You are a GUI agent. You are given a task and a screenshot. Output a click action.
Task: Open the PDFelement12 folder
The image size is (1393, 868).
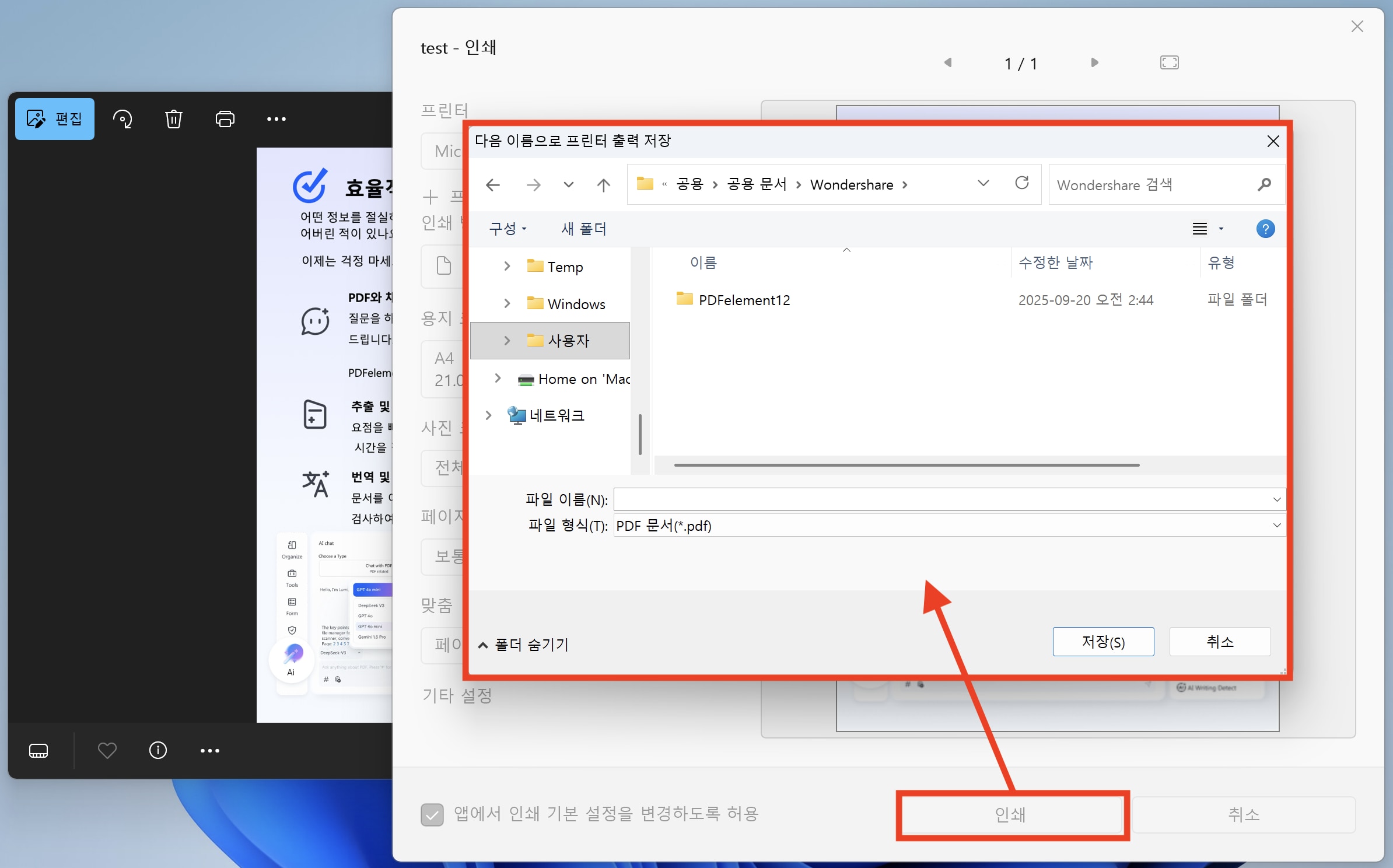click(744, 299)
